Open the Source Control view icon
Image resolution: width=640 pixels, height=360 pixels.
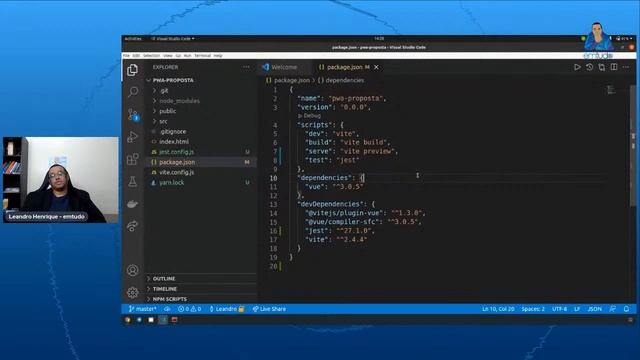click(133, 114)
